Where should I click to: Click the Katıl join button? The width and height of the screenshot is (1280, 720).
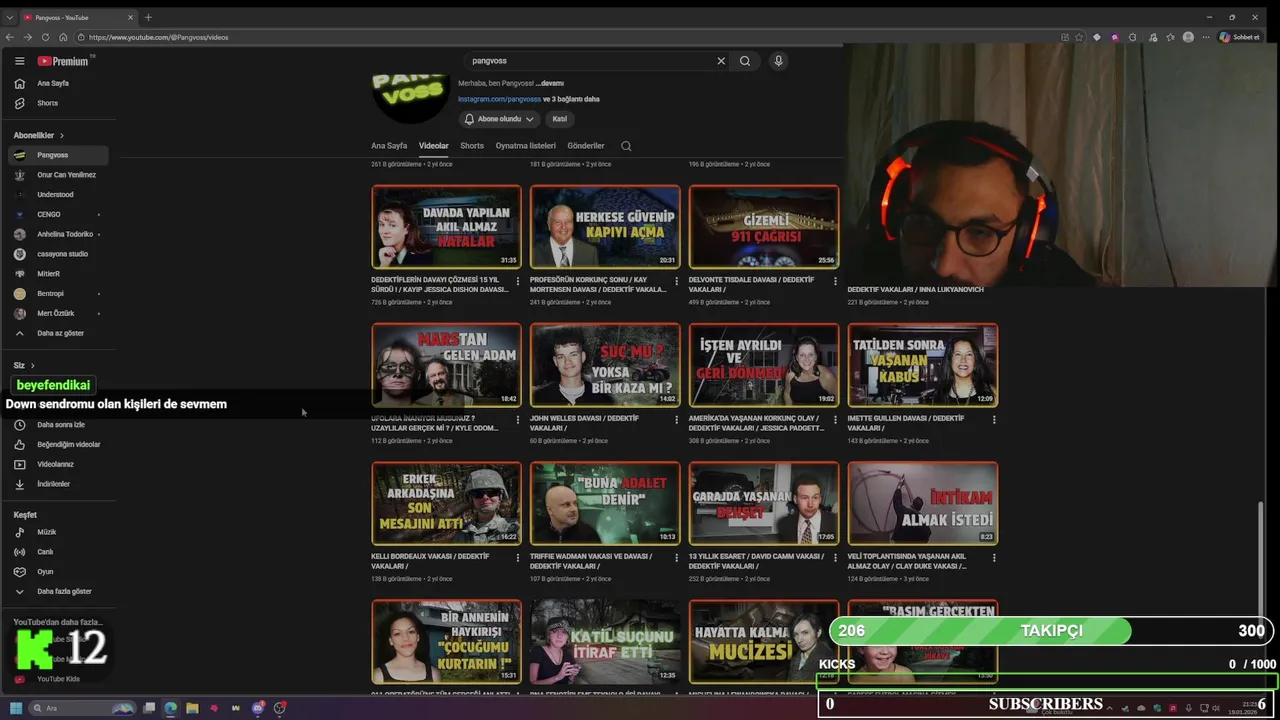pos(559,119)
